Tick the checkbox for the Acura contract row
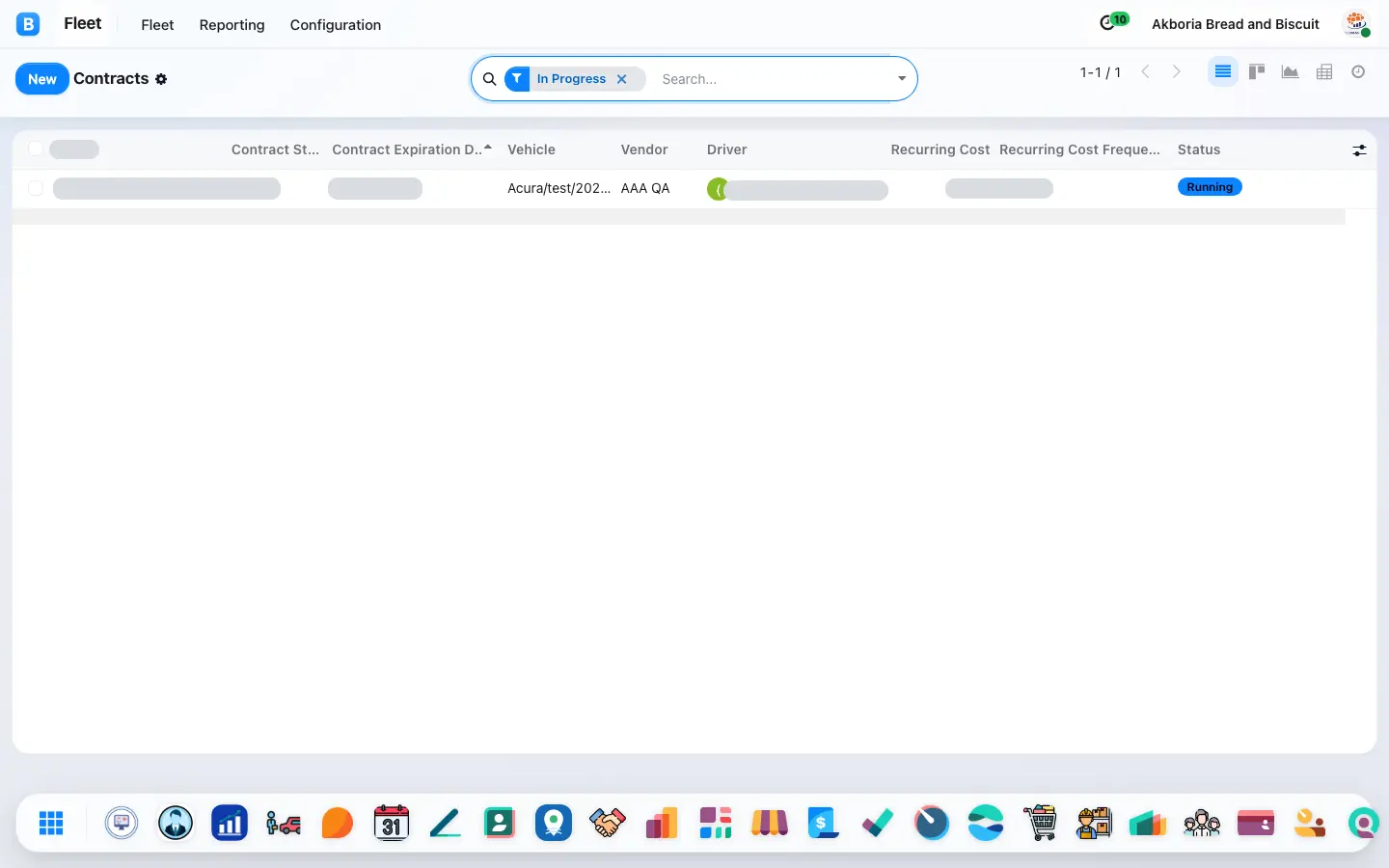This screenshot has height=868, width=1389. pos(36,188)
